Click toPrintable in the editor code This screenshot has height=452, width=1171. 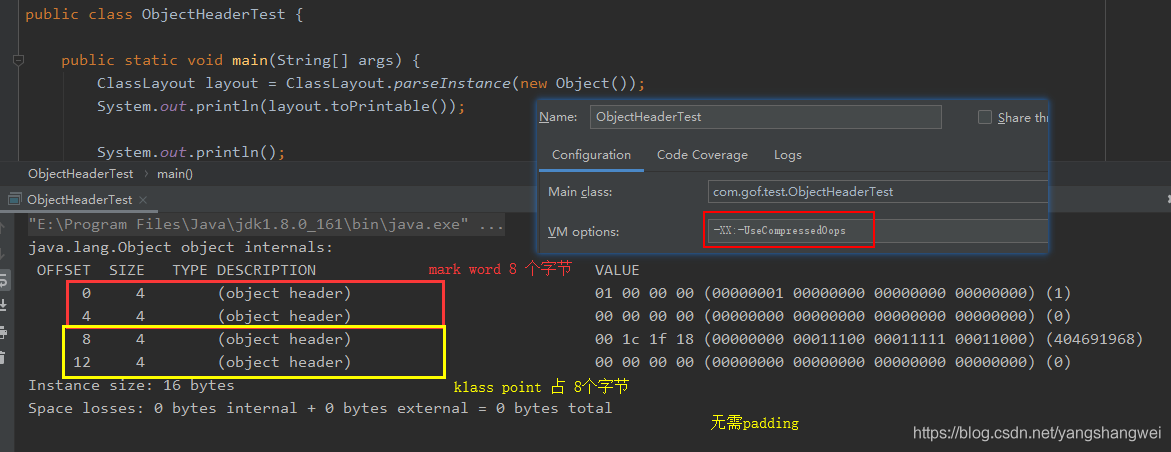[x=382, y=106]
